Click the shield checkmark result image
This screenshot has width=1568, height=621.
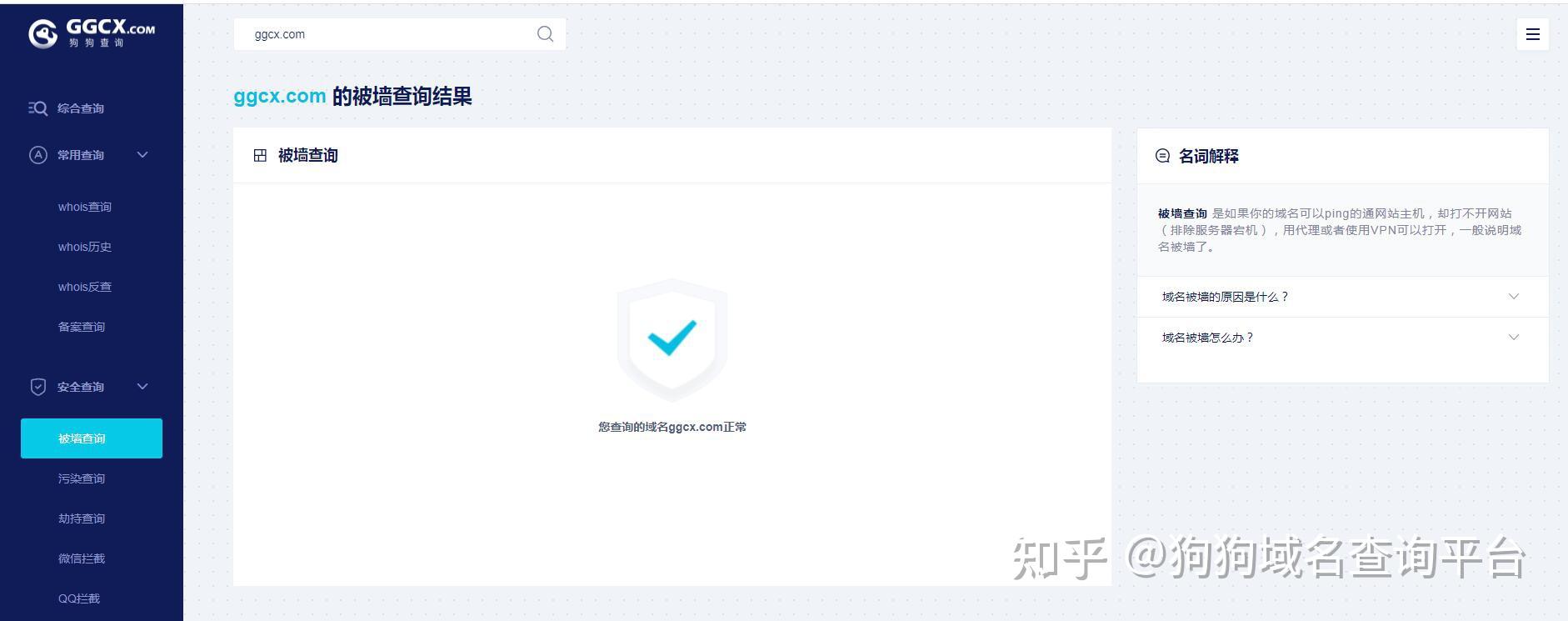[672, 340]
